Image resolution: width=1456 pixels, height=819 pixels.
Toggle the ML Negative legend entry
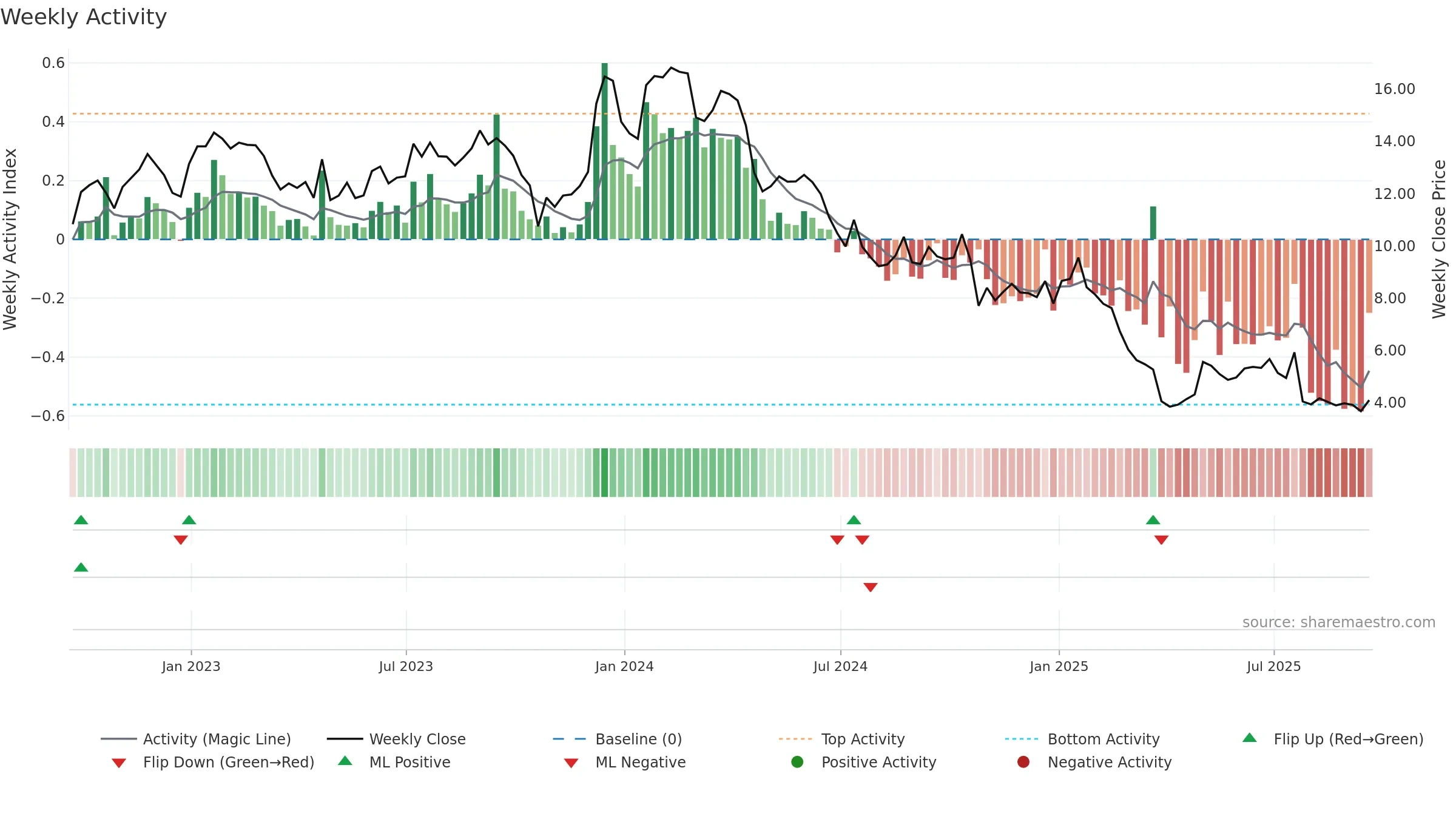tap(625, 762)
